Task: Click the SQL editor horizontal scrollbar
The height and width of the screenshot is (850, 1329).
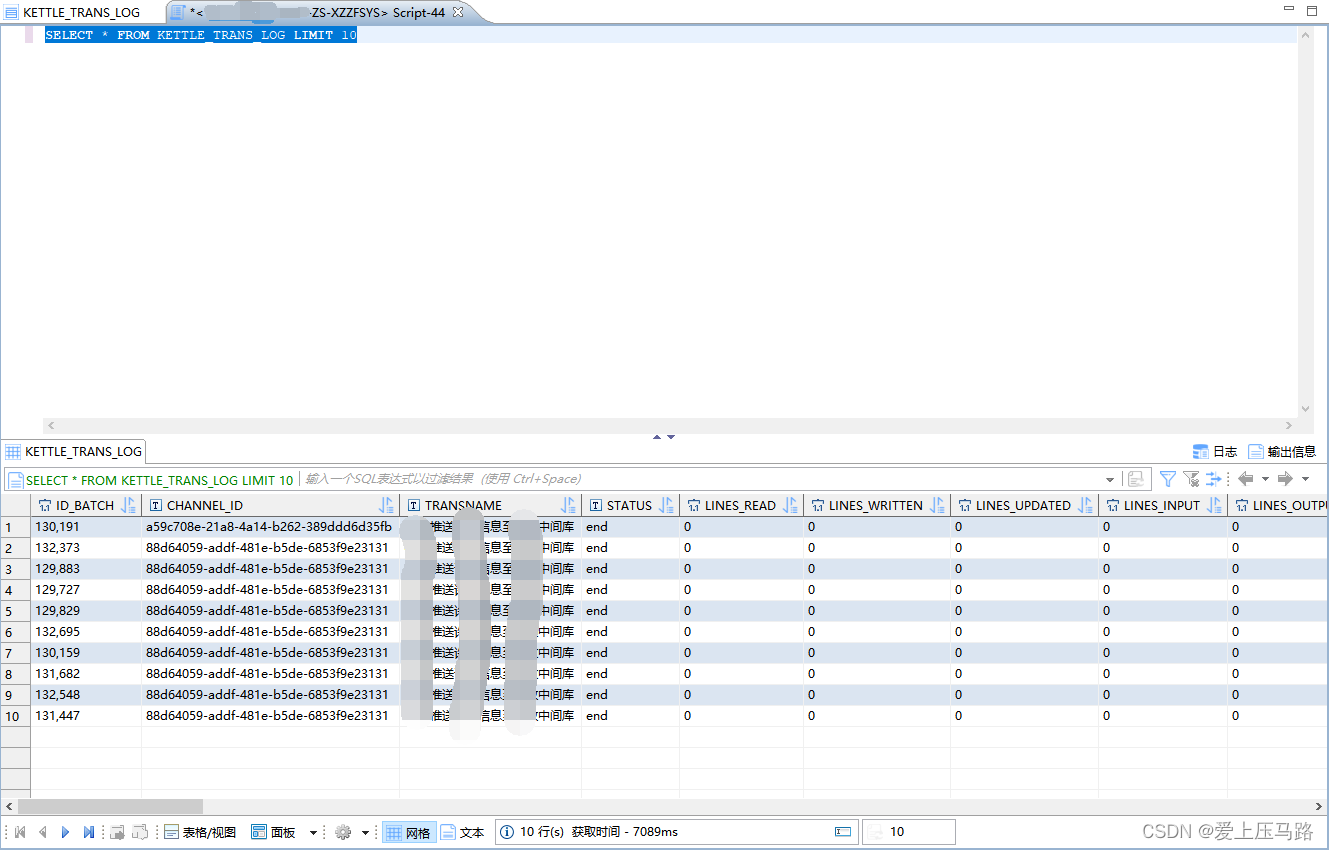Action: click(668, 425)
